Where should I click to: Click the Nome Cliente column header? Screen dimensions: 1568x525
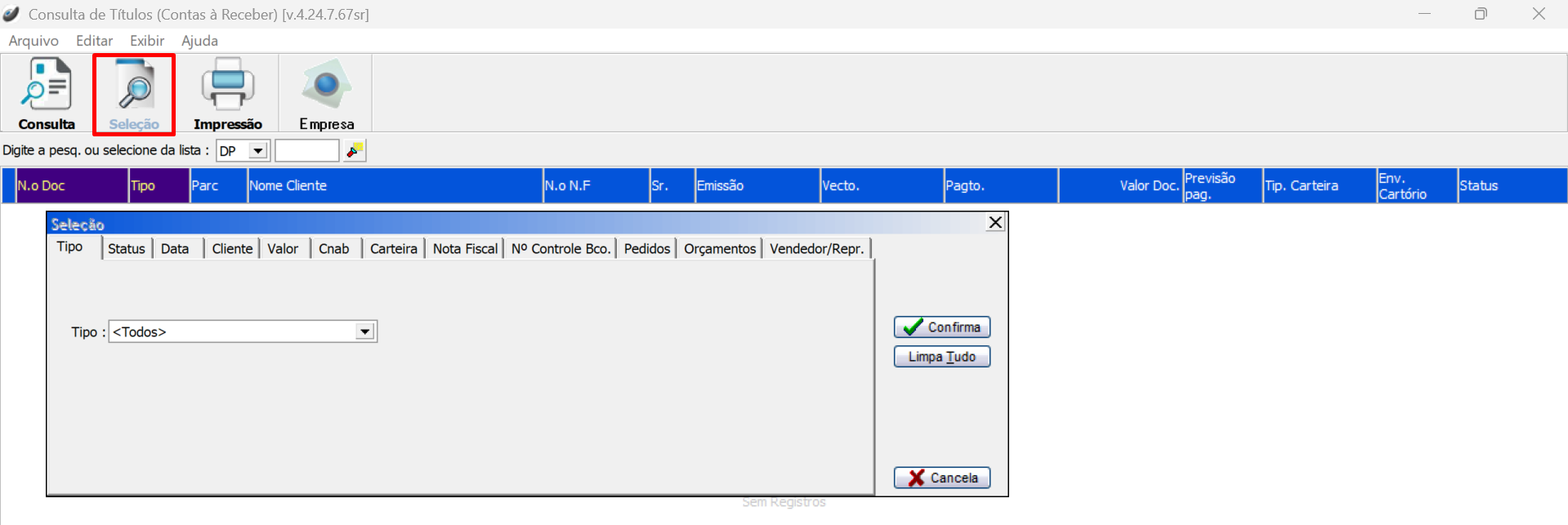(x=394, y=185)
